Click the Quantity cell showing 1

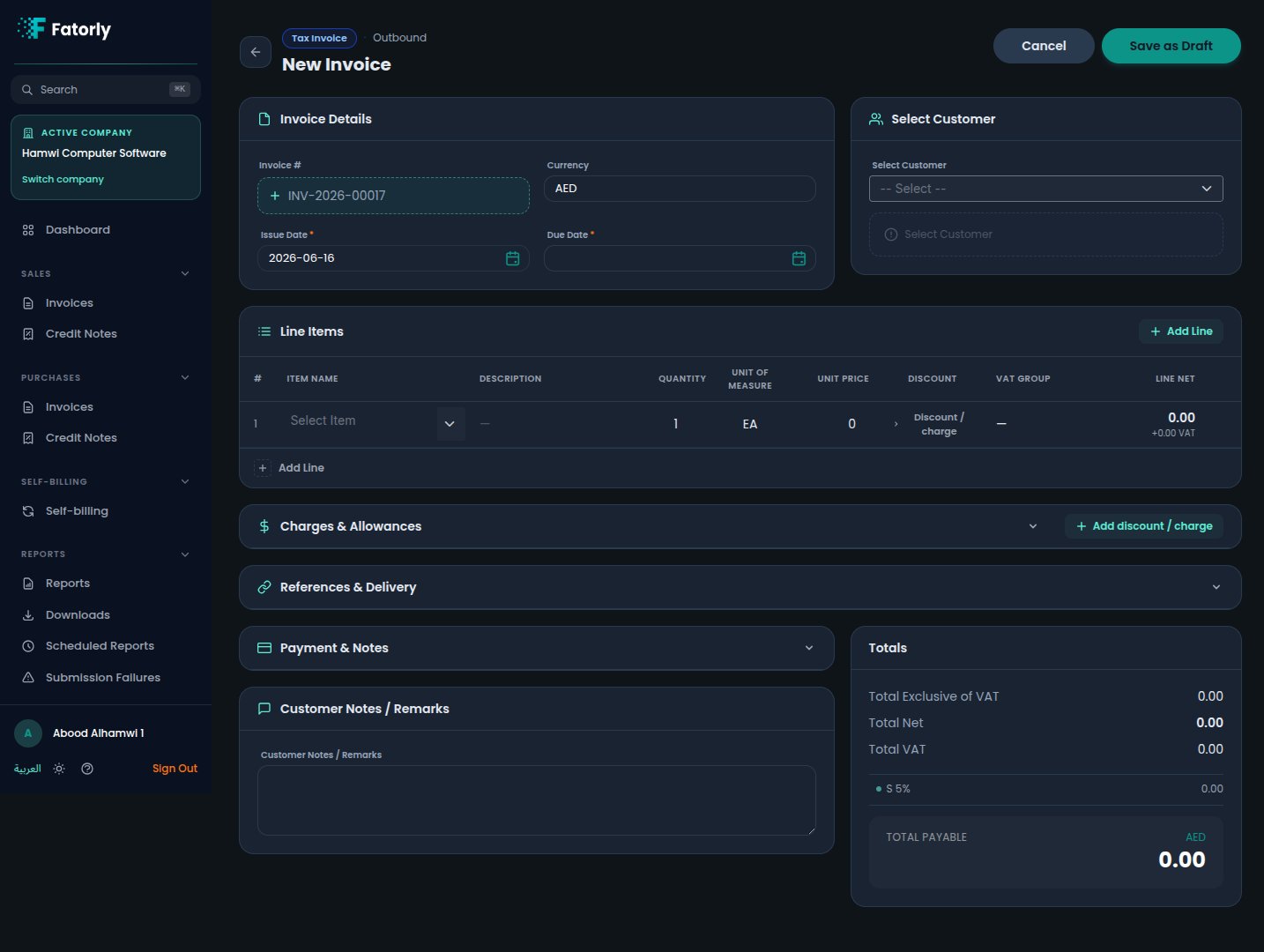click(x=676, y=424)
